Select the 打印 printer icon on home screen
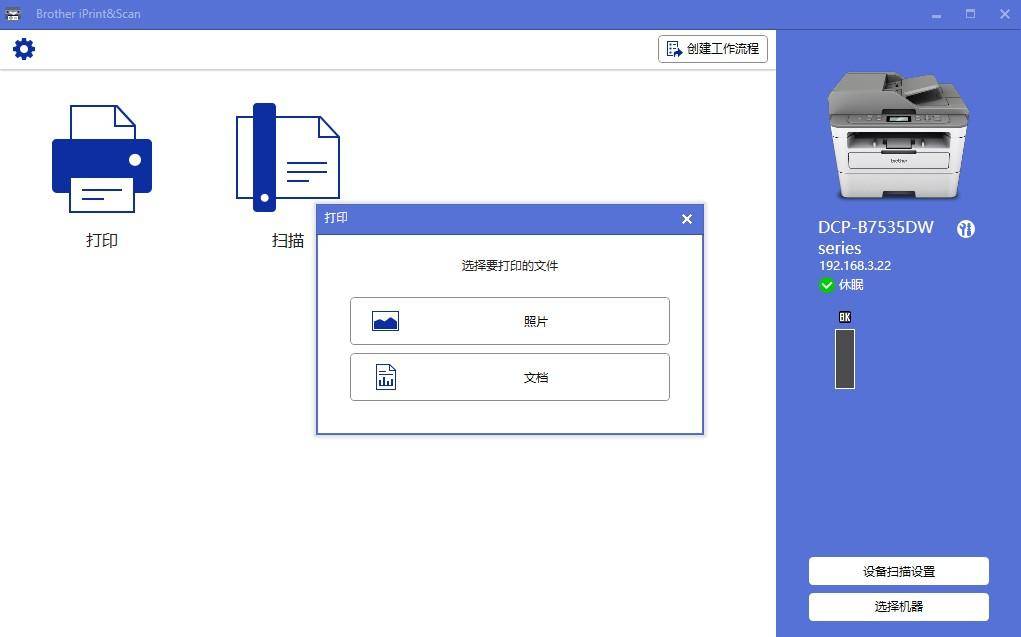 coord(101,158)
